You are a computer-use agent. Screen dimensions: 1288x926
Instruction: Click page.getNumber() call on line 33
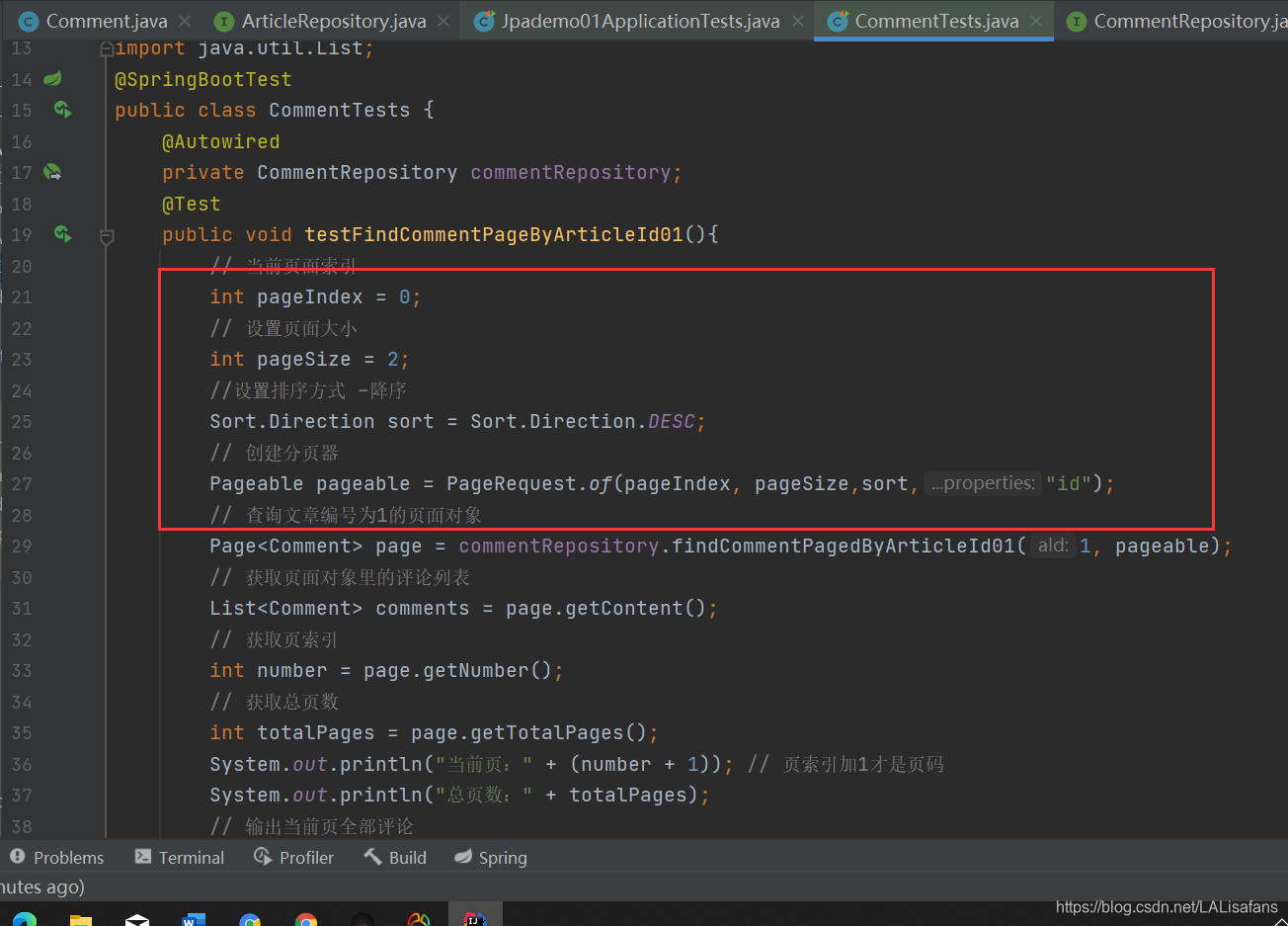(x=458, y=670)
